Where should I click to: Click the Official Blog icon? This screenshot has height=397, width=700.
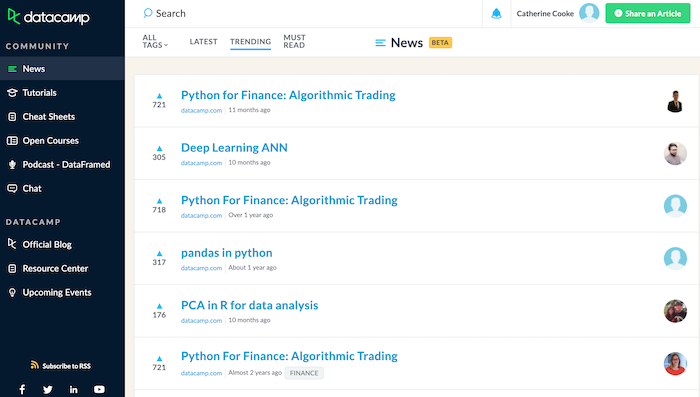tap(12, 243)
